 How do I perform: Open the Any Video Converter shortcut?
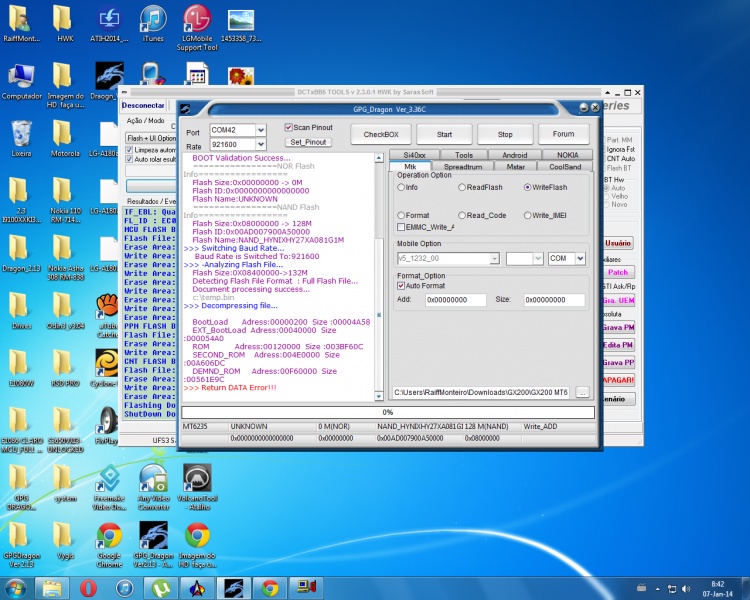click(x=153, y=487)
